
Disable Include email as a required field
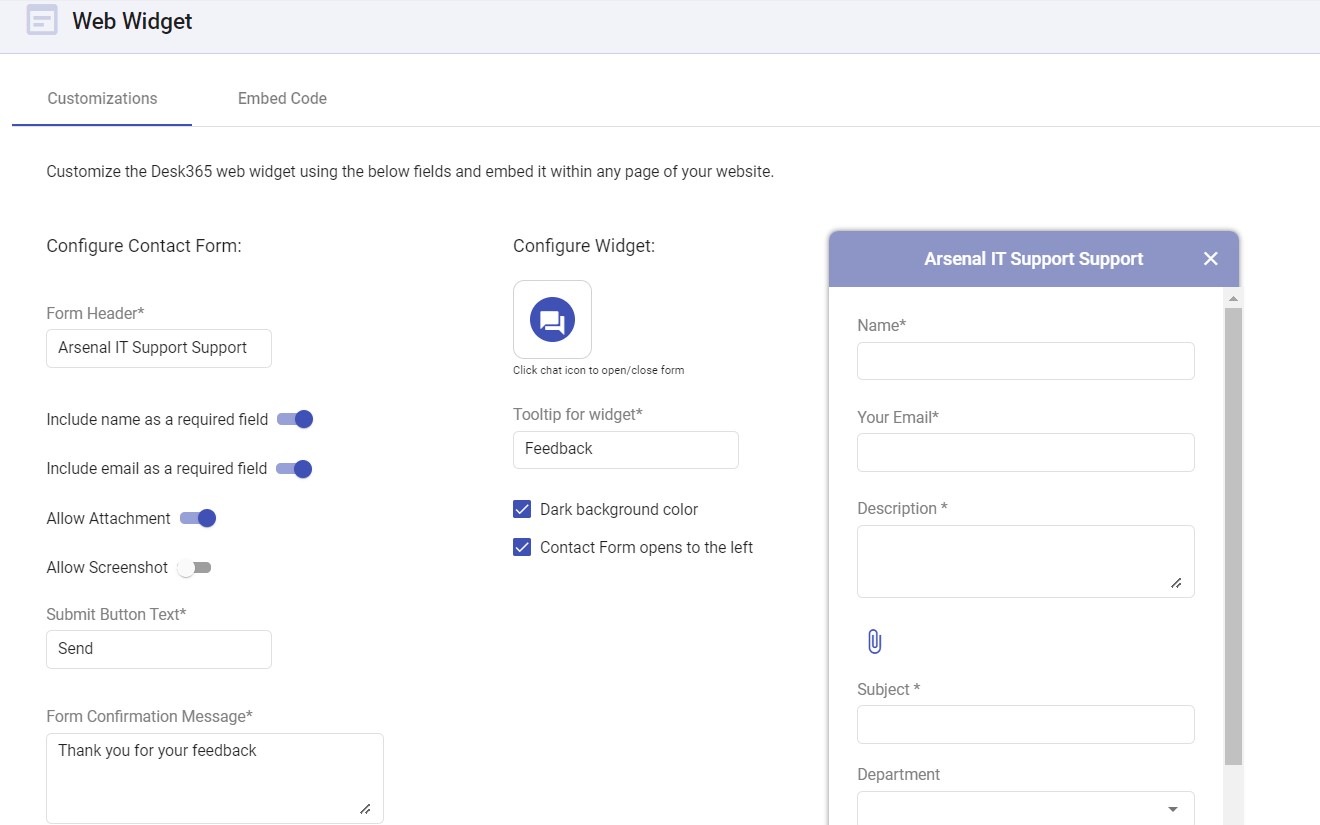tap(295, 468)
